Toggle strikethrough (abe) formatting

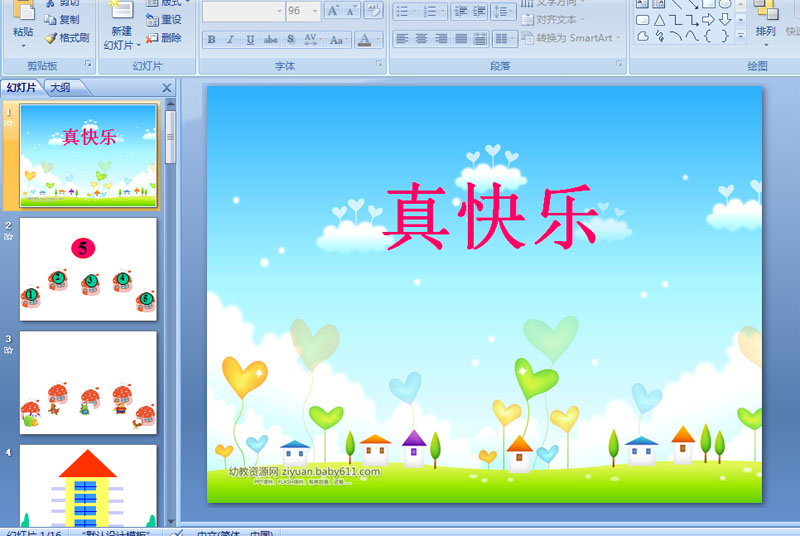pos(270,39)
